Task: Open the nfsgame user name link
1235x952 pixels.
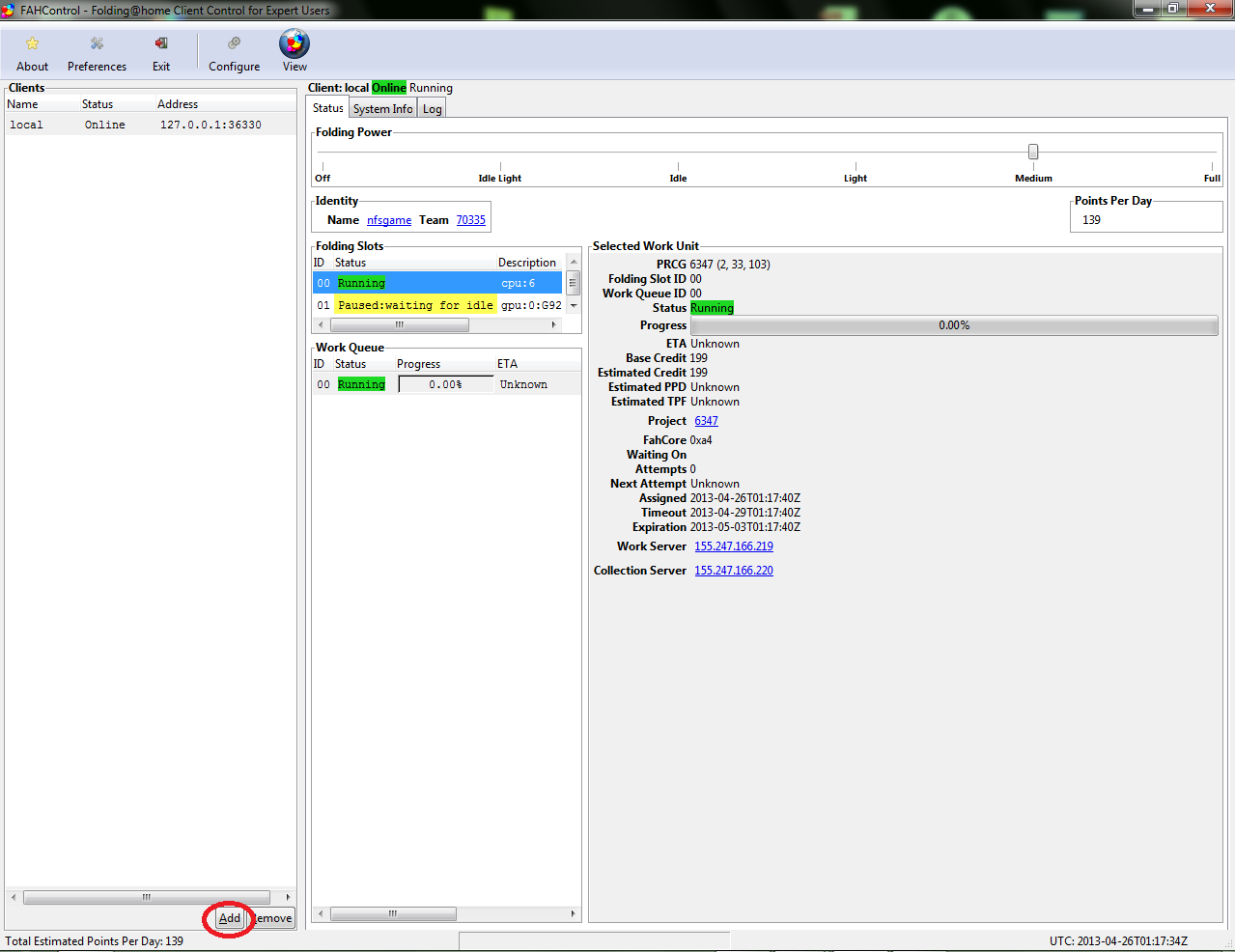Action: point(389,220)
